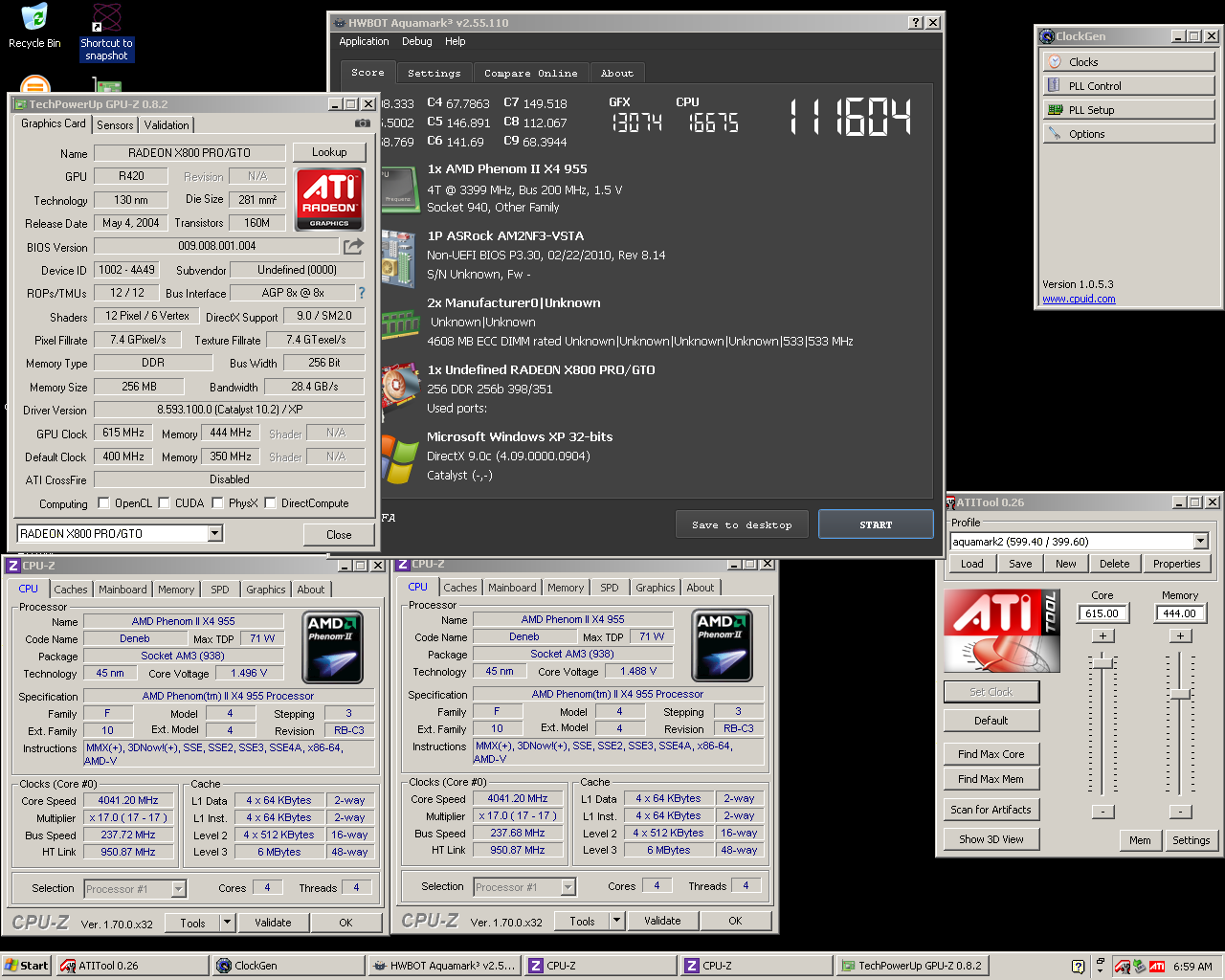
Task: Click the help icon in the system tray
Action: [x=1079, y=967]
